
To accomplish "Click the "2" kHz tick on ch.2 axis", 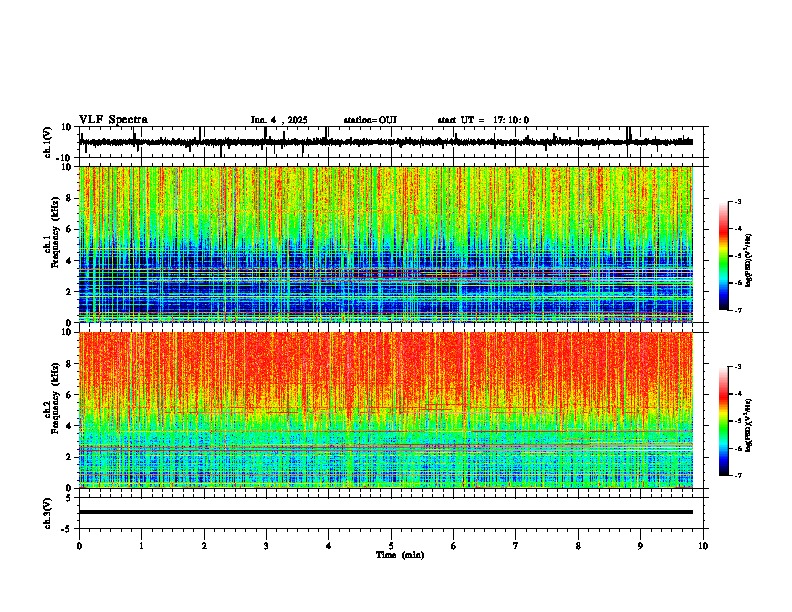I will coord(69,457).
